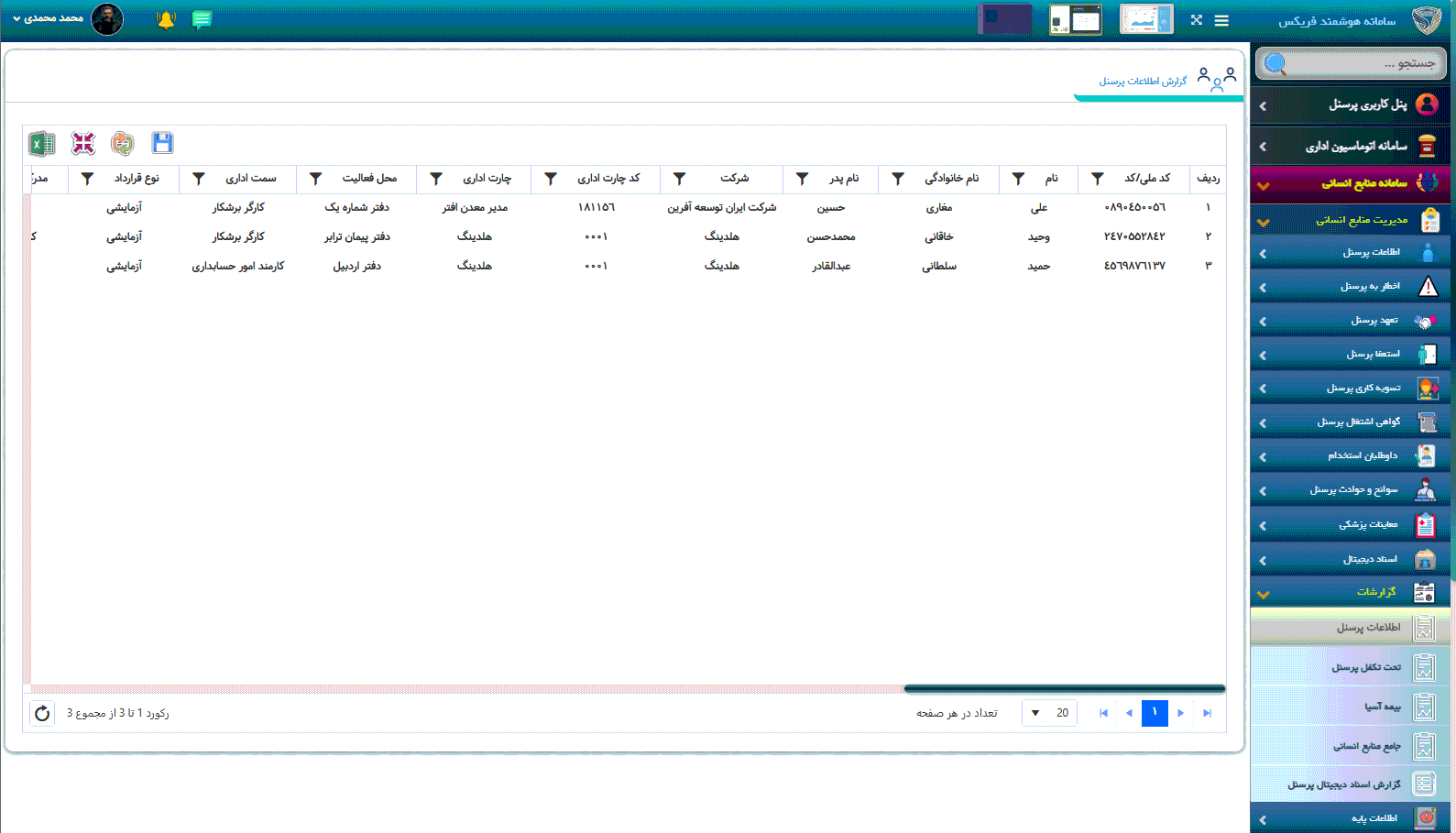Click the fullscreen expand arrows icon
The height and width of the screenshot is (833, 1456).
click(1196, 20)
